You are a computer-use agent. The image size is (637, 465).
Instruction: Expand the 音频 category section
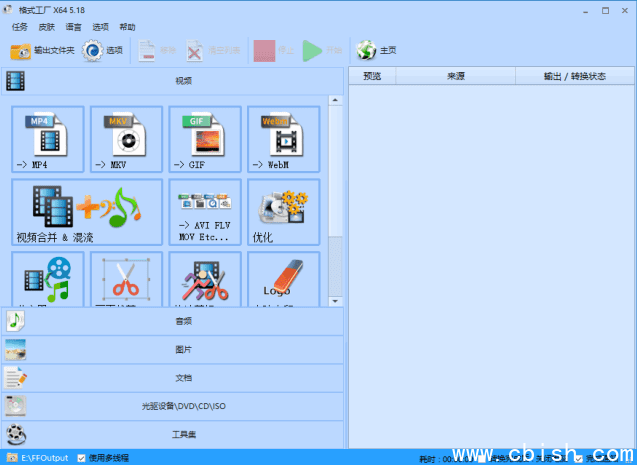click(173, 321)
